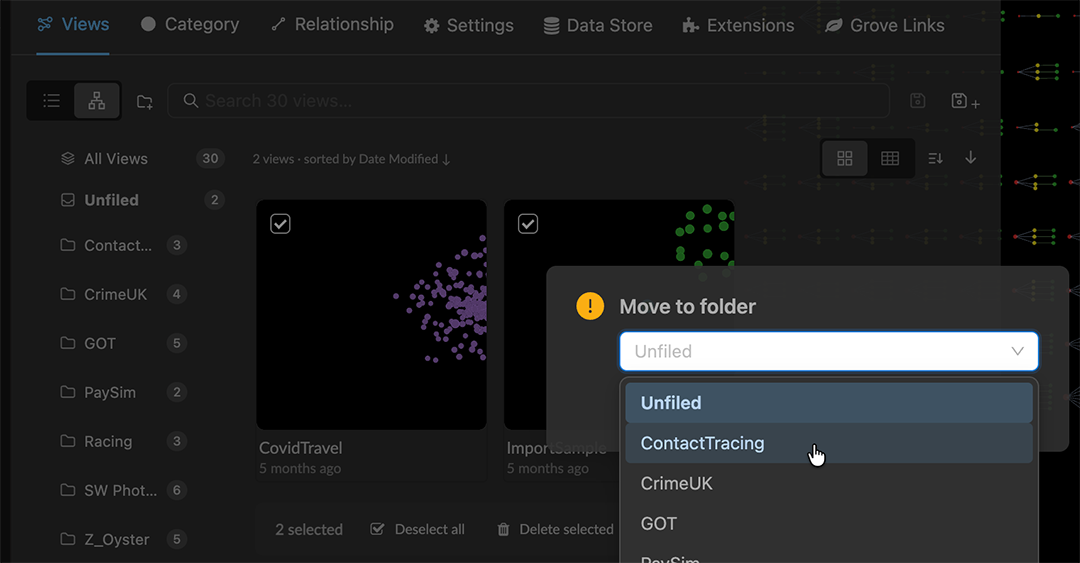The image size is (1080, 563).
Task: Open the Move to folder dropdown
Action: (x=829, y=351)
